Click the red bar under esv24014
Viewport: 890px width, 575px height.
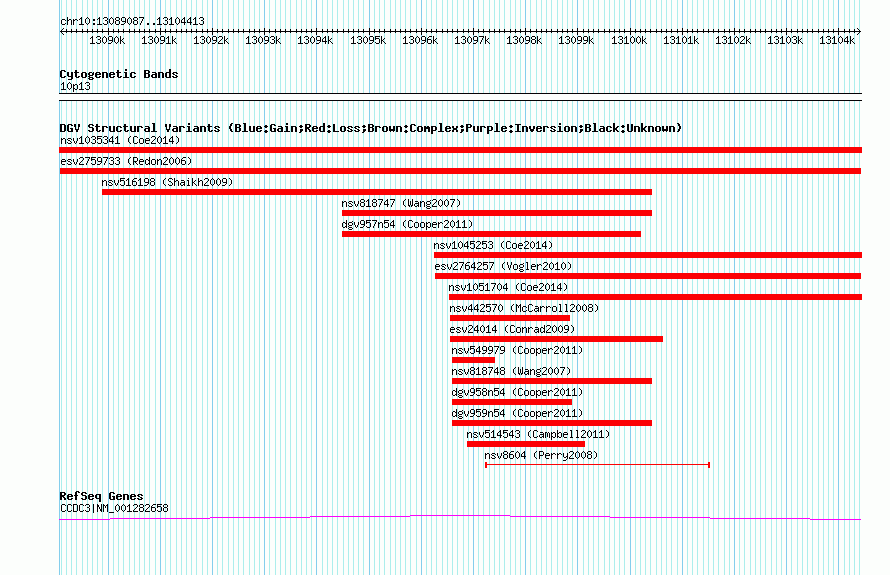click(556, 339)
